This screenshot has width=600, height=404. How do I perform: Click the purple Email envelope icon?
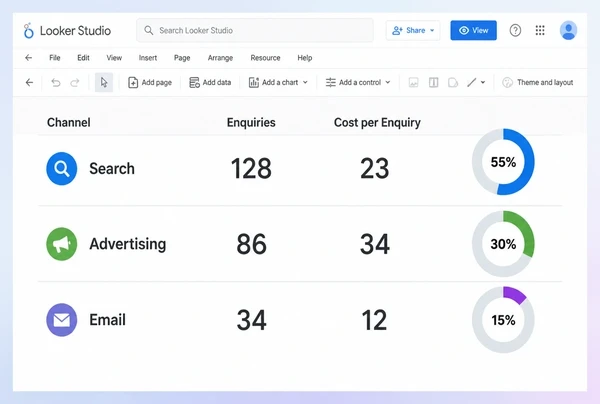tap(62, 319)
